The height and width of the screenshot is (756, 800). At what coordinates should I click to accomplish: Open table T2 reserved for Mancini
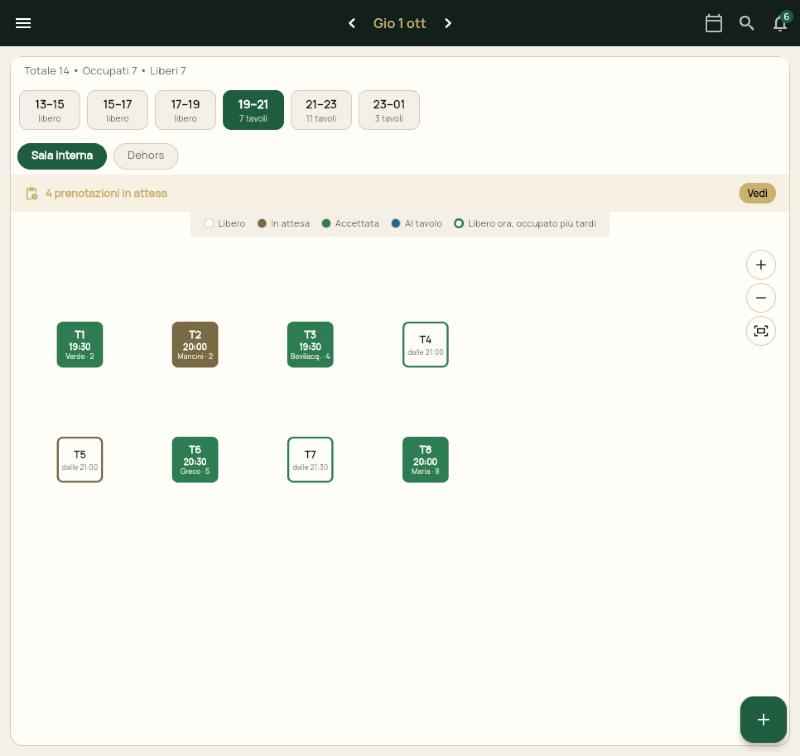pos(195,344)
